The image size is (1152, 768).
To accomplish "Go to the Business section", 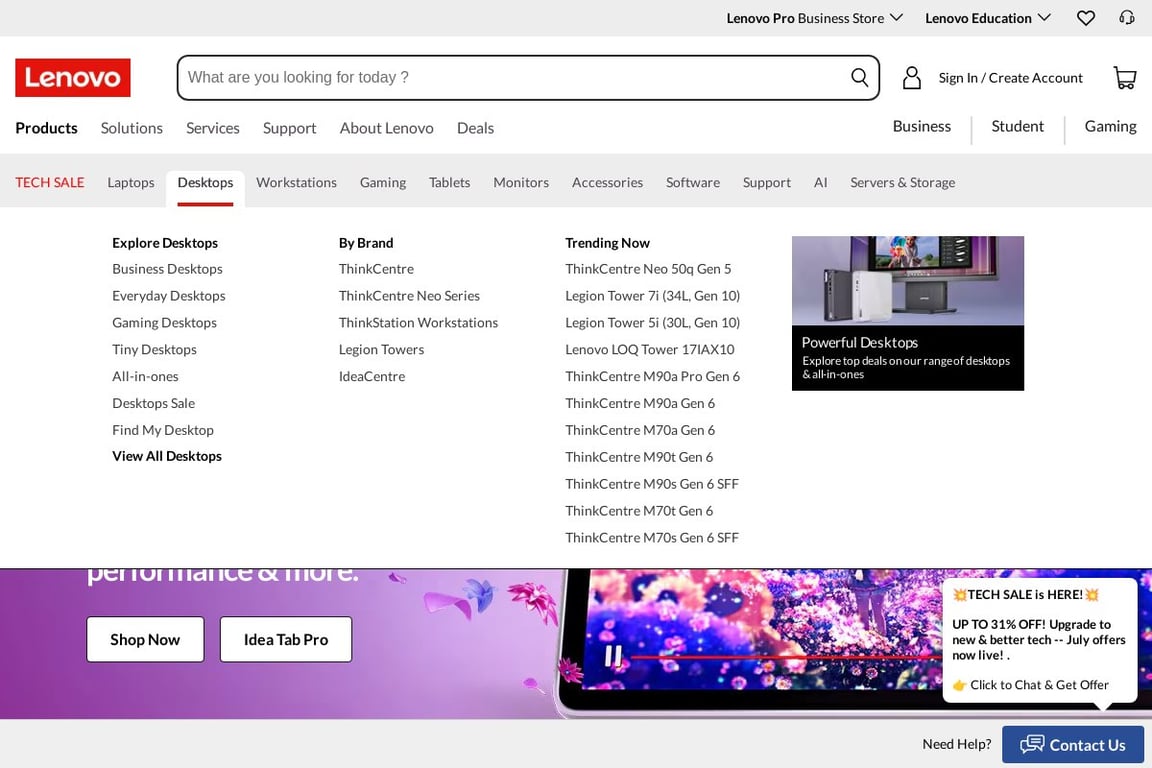I will point(921,126).
